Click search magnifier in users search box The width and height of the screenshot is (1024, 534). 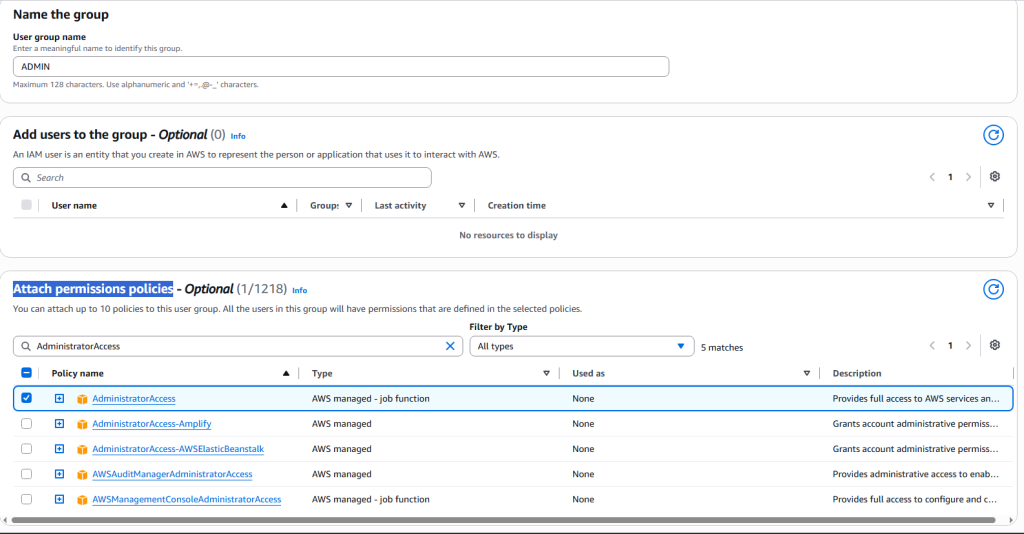tap(25, 178)
